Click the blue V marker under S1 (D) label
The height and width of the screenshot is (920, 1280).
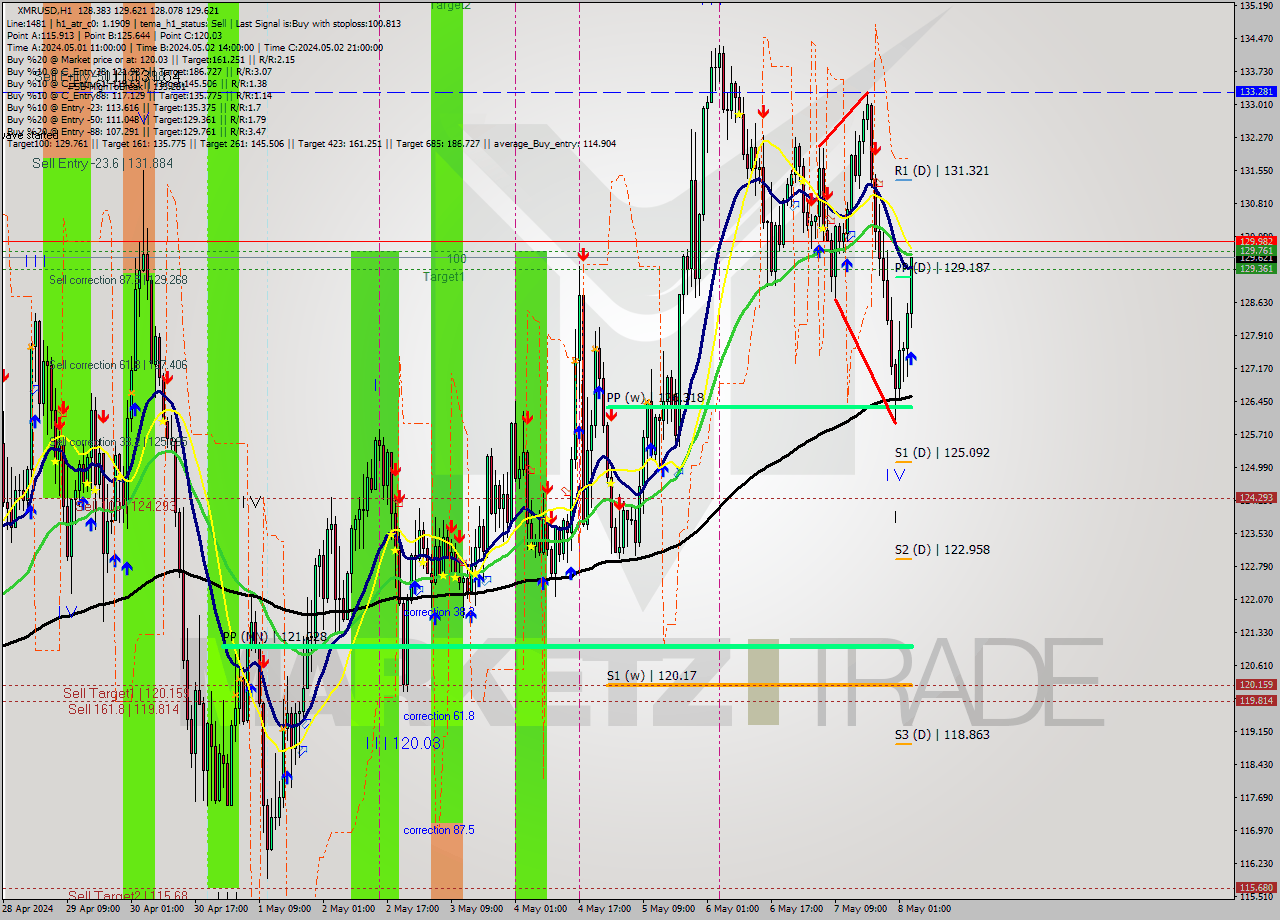click(899, 475)
